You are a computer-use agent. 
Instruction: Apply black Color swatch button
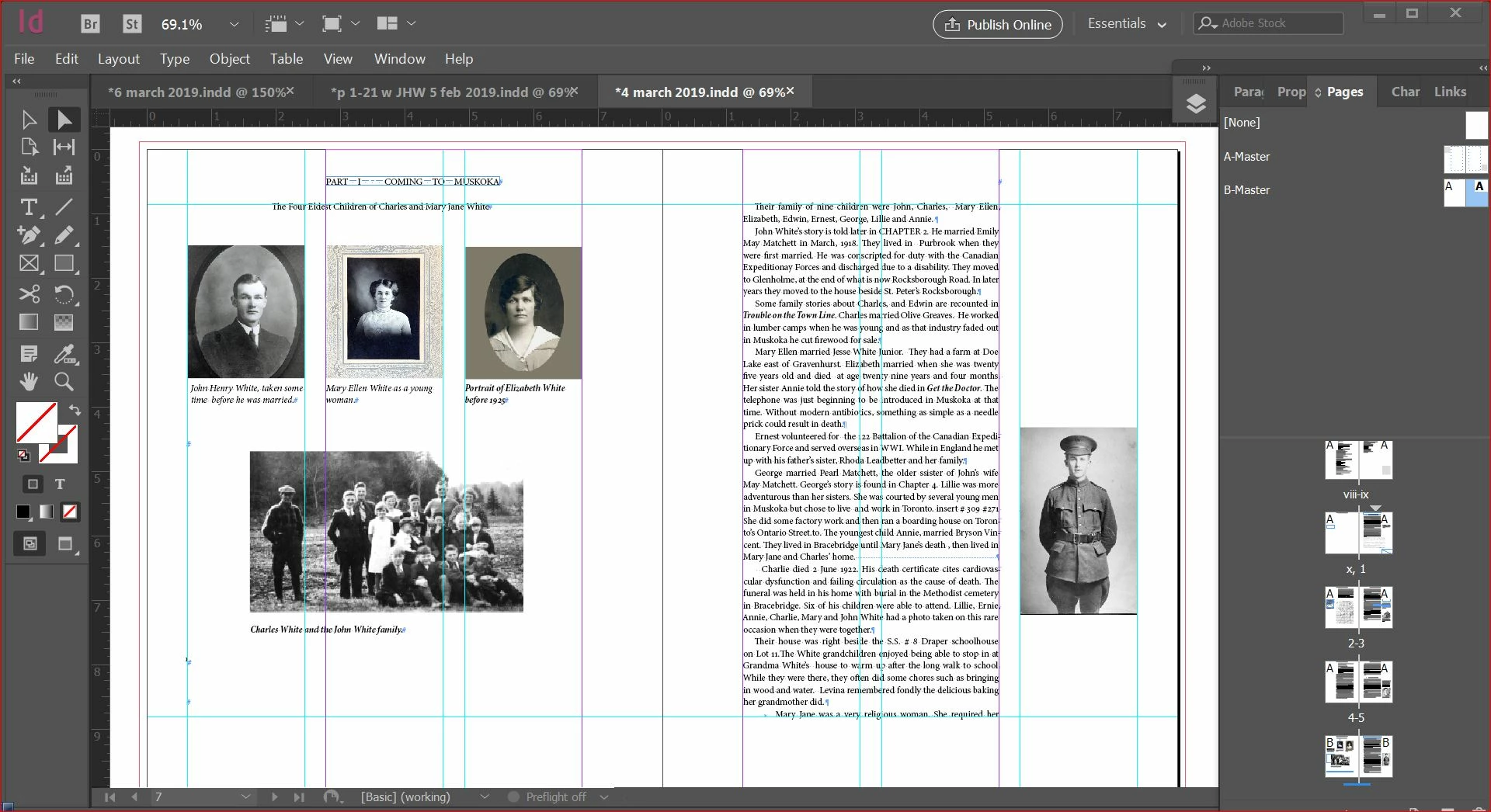click(23, 512)
